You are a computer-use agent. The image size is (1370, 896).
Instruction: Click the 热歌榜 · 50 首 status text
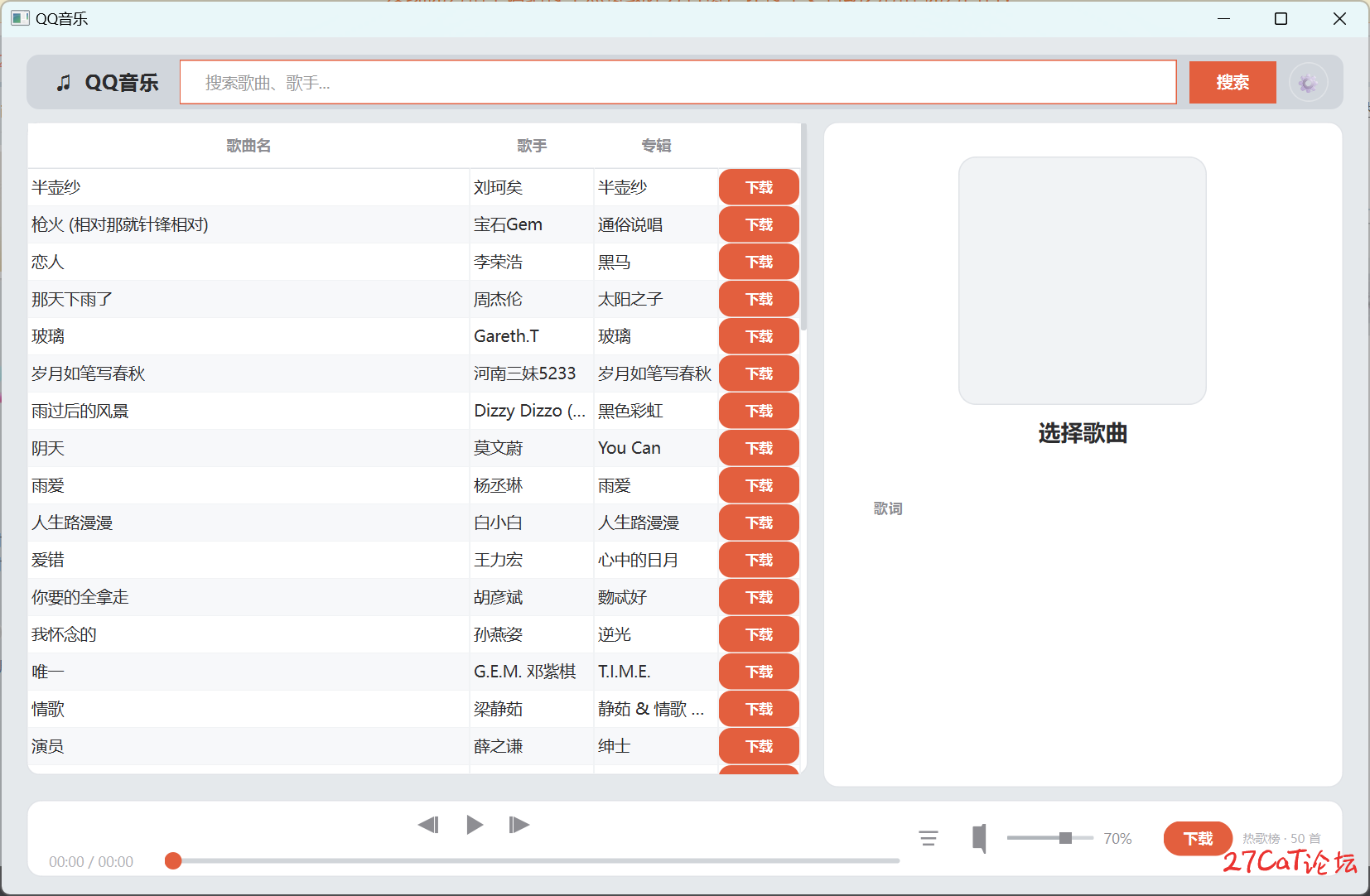[x=1281, y=839]
